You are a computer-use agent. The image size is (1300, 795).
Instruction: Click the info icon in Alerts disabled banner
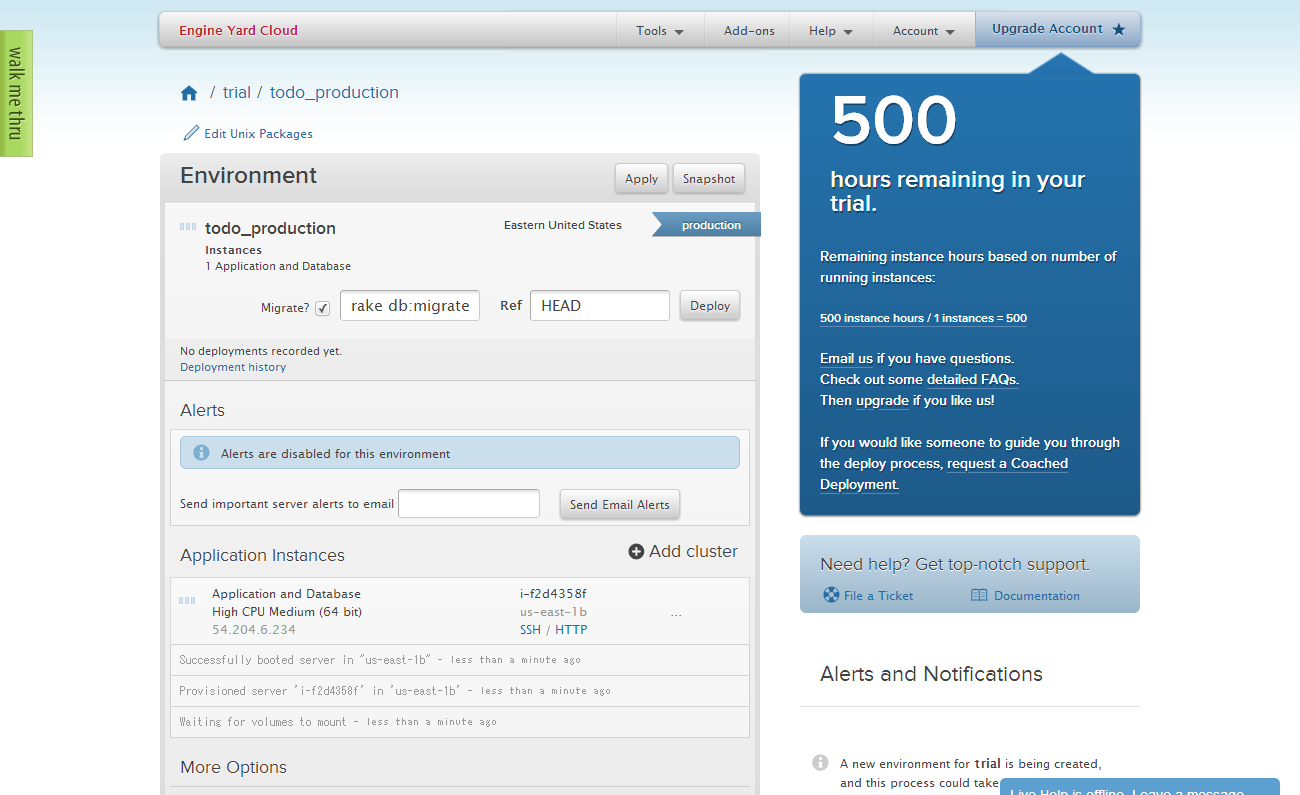(201, 453)
